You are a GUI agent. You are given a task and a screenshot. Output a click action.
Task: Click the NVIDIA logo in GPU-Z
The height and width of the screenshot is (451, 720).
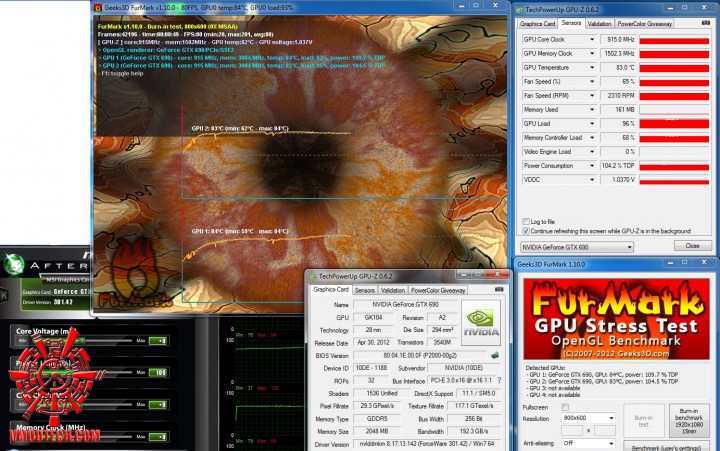point(481,323)
